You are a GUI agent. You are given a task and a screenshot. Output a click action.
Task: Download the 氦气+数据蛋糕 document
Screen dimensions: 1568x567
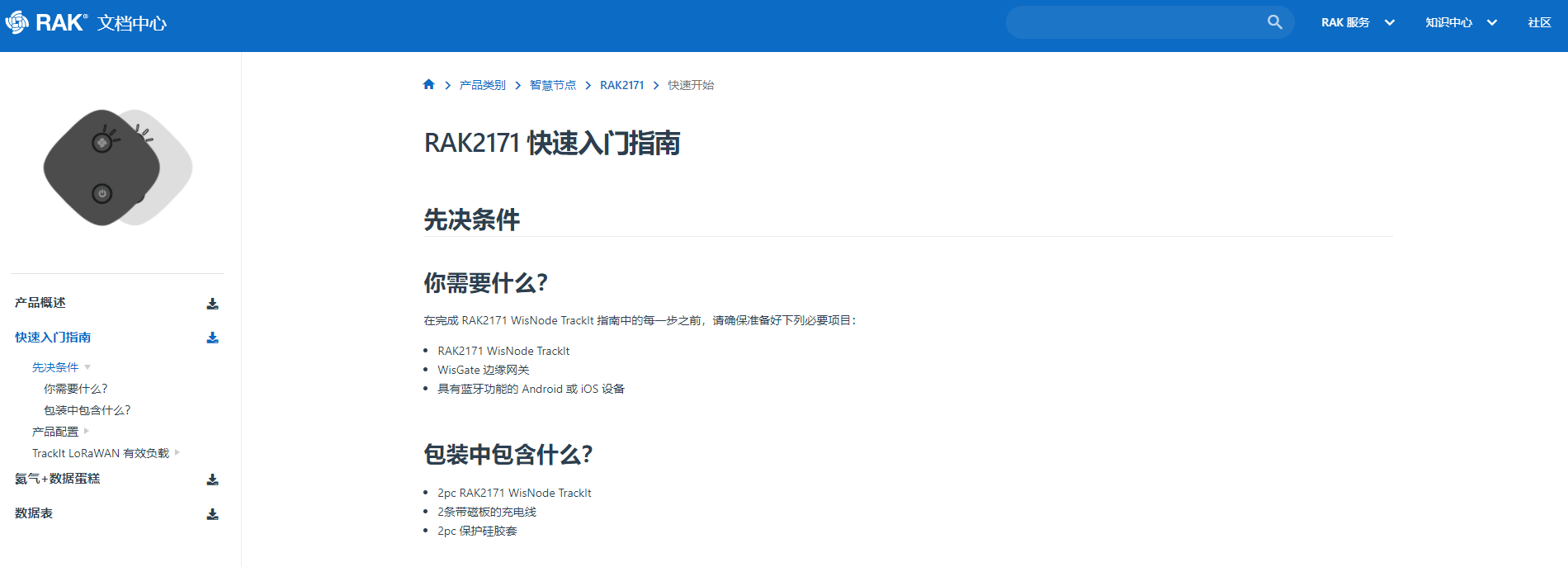click(212, 480)
